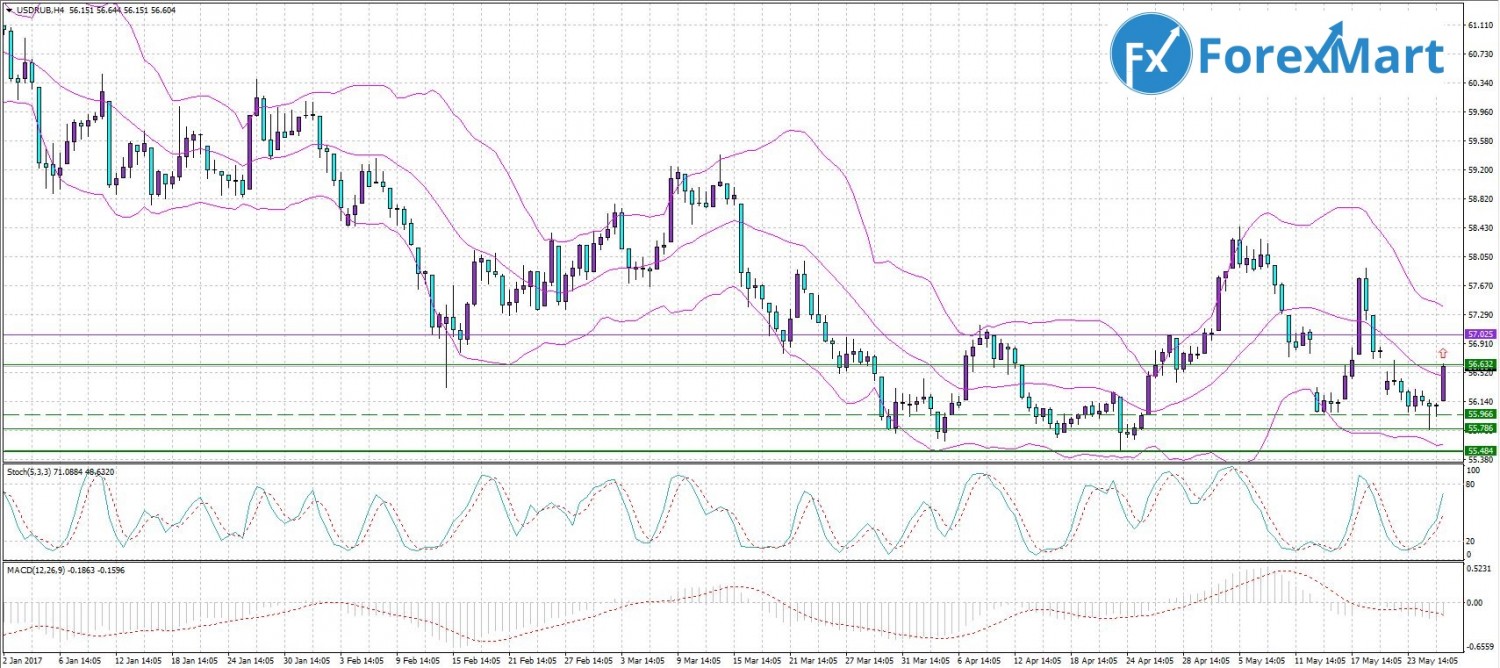The image size is (1500, 668).
Task: Click the MACD 0.5231 scale value
Action: [1478, 569]
